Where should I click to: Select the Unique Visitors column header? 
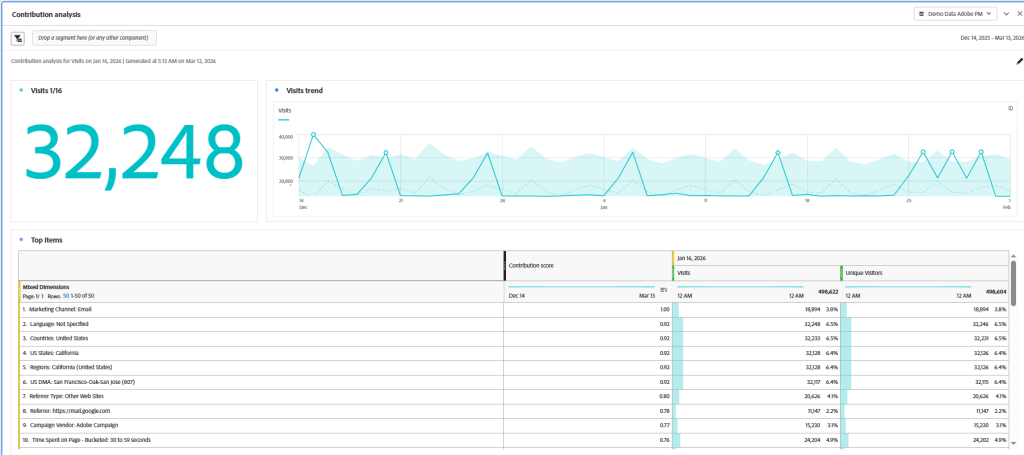pyautogui.click(x=866, y=272)
